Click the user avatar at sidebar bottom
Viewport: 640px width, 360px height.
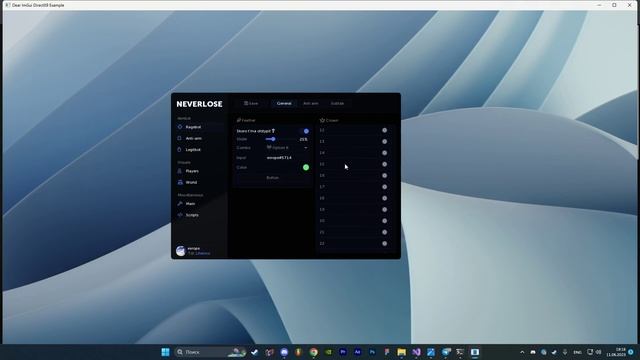(180, 251)
